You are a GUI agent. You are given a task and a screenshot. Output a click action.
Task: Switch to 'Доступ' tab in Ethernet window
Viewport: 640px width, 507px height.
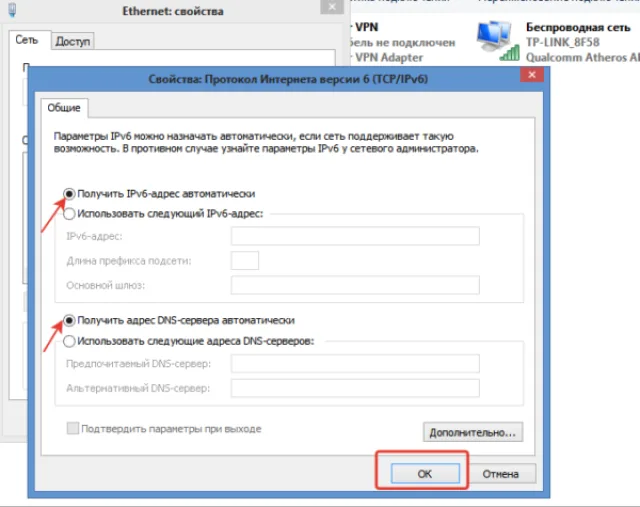click(x=73, y=41)
